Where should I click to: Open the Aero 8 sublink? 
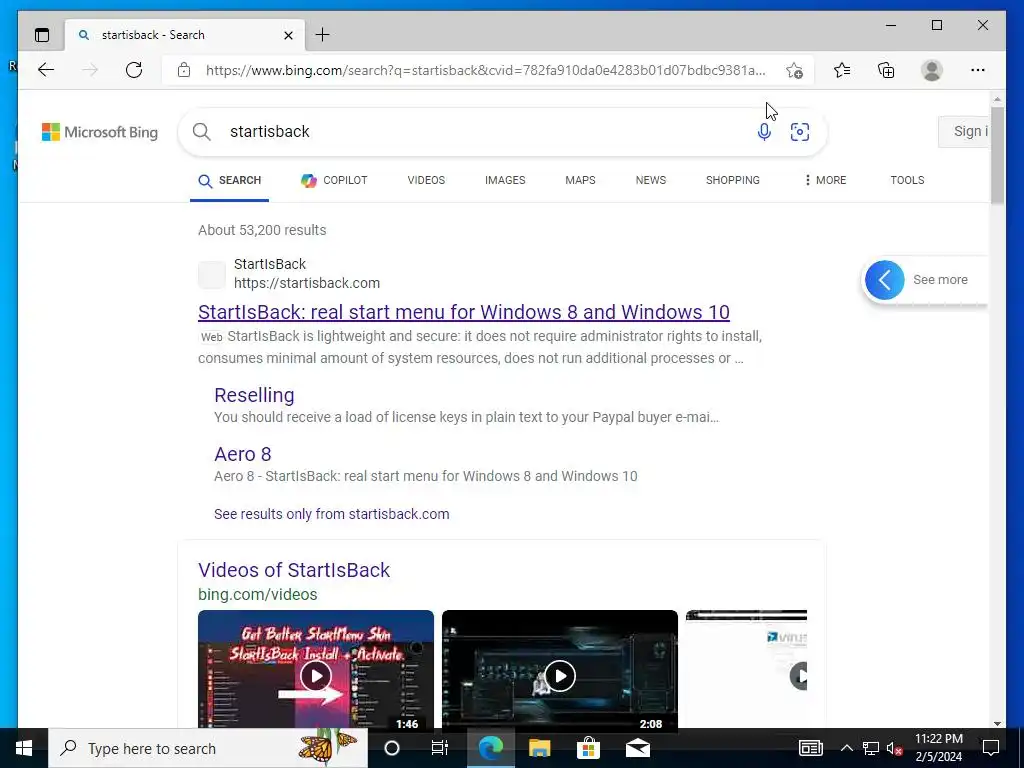242,454
